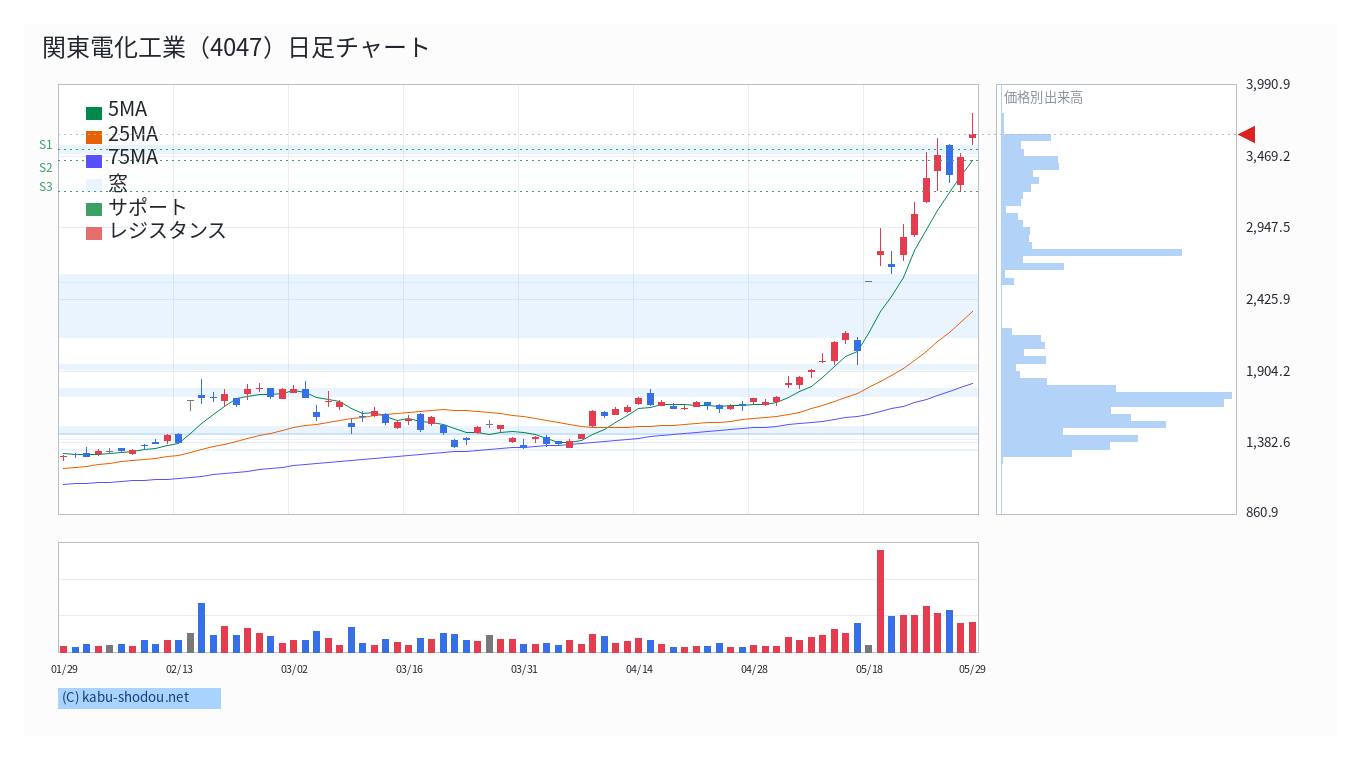Screen dimensions: 1360x760
Task: Click the S3 support level label
Action: [x=46, y=187]
